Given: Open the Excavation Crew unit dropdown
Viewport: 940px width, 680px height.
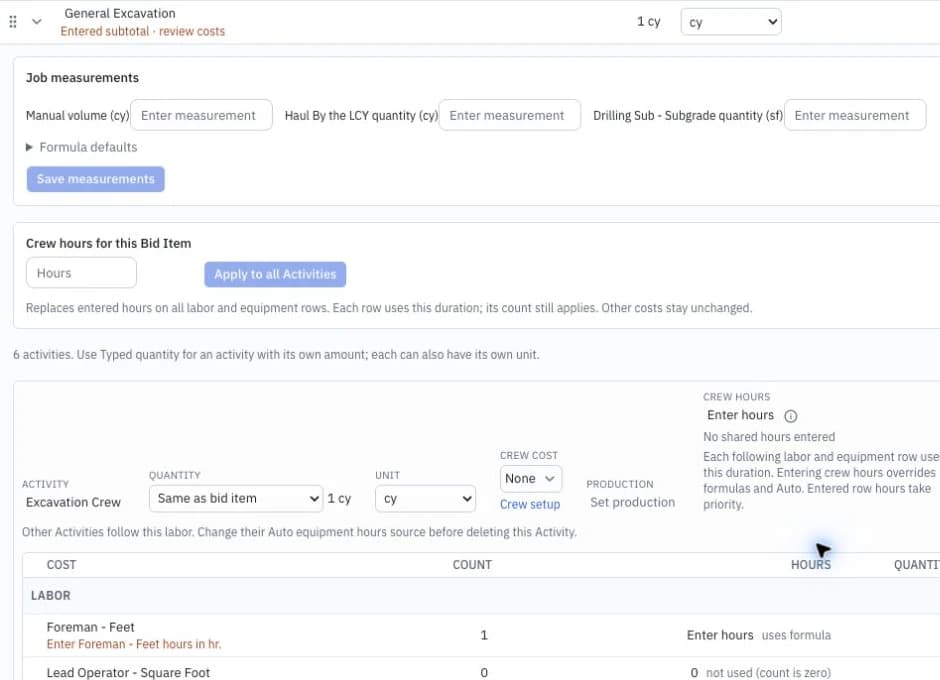Looking at the screenshot, I should tap(426, 498).
